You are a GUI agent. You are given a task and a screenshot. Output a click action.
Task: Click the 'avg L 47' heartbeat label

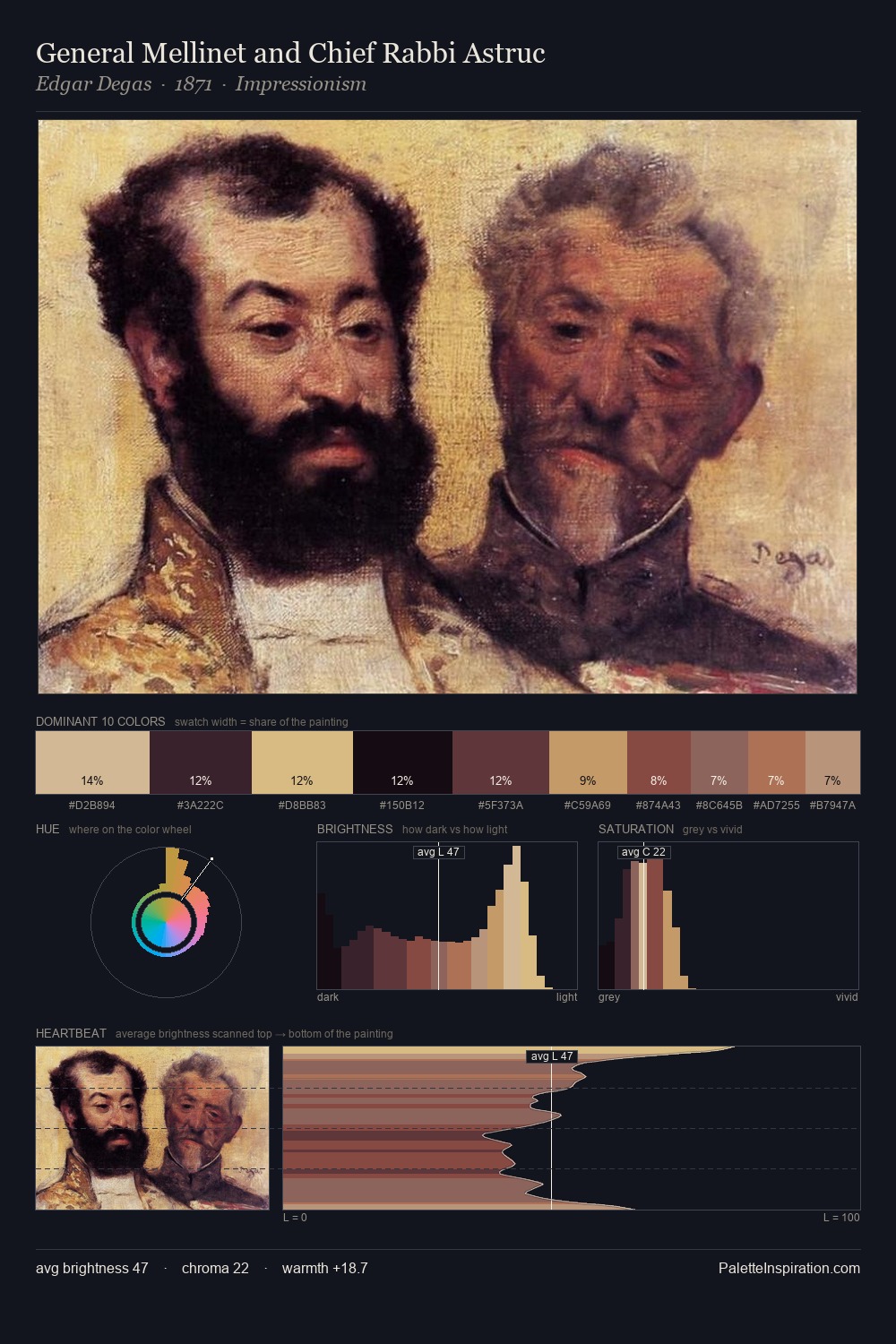(551, 1056)
